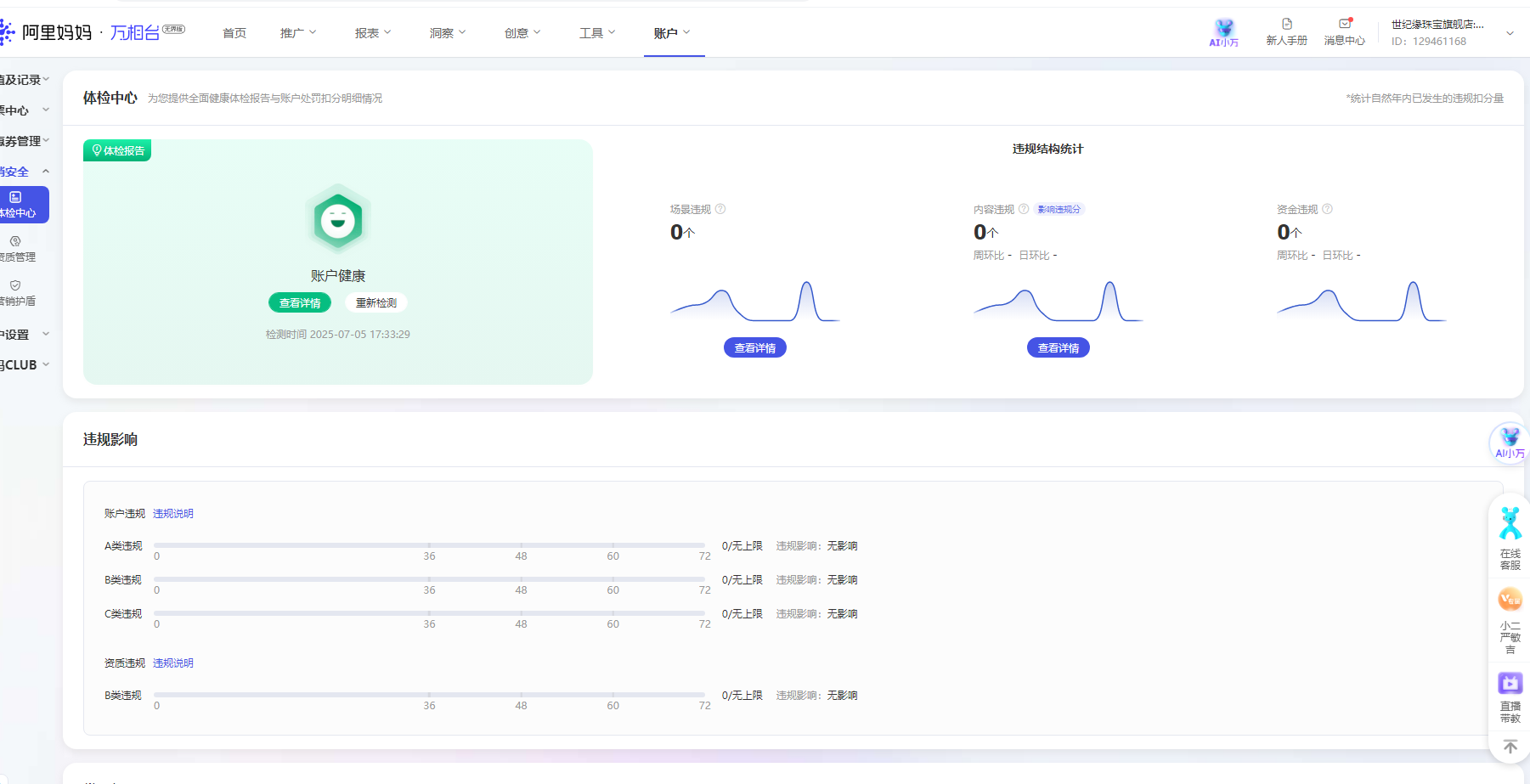
Task: Open the 工具 menu
Action: pos(597,33)
